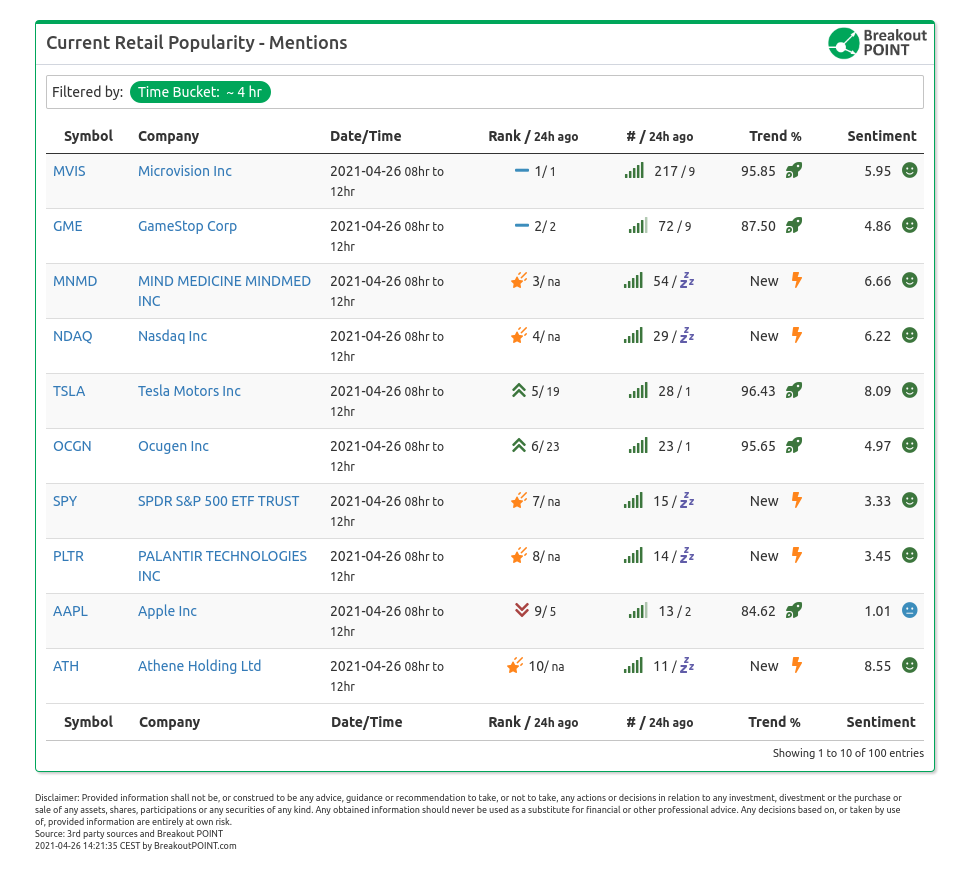Click the red down-chevron rank icon for AAPL
This screenshot has width=970, height=895.
coord(521,611)
